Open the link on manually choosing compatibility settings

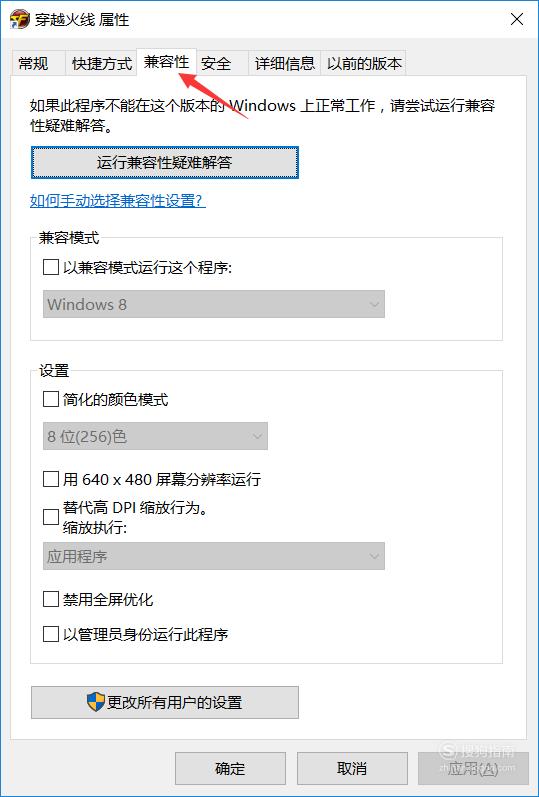pyautogui.click(x=118, y=201)
